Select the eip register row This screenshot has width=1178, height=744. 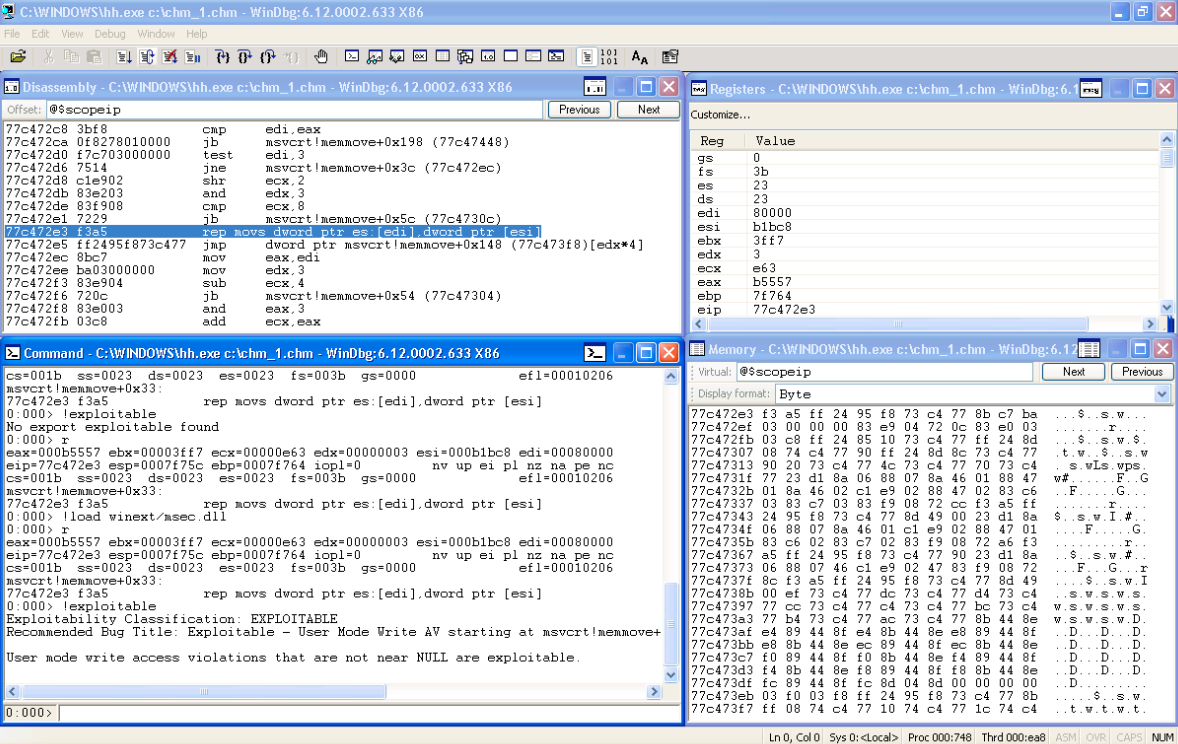tap(925, 310)
